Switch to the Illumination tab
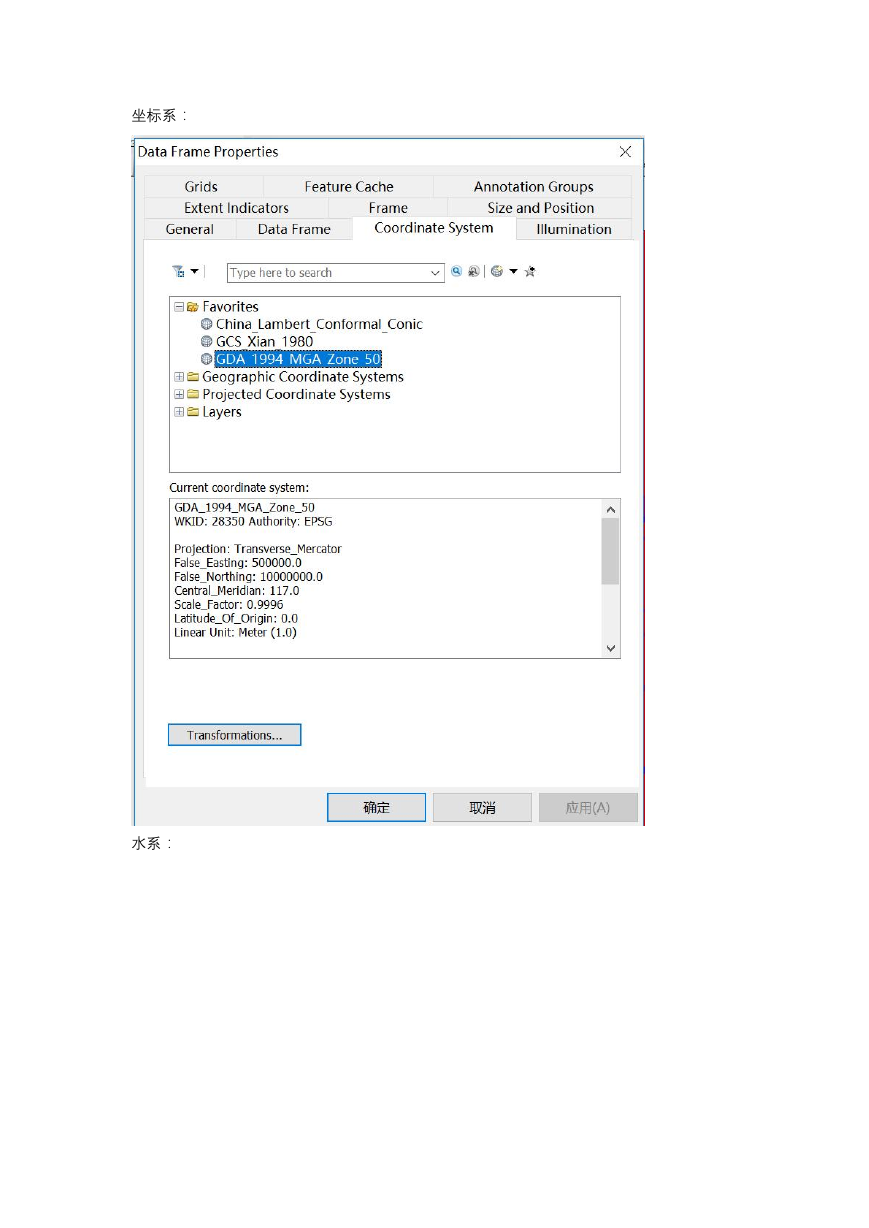 574,229
